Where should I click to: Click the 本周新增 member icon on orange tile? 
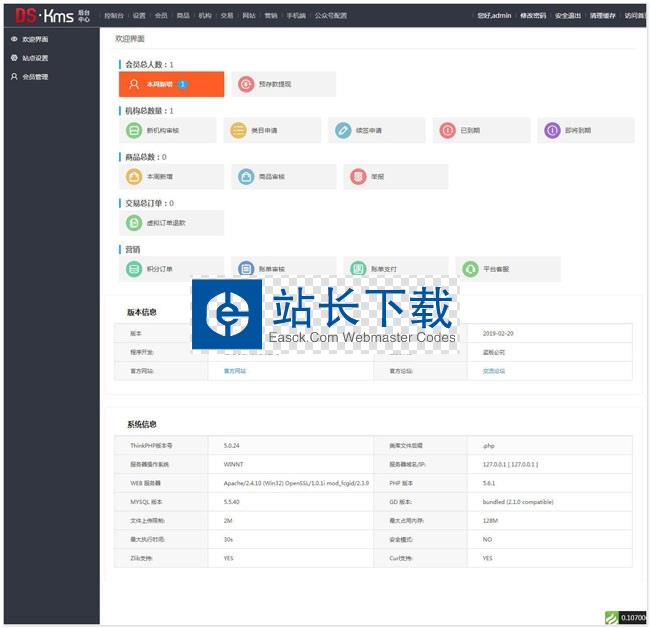[134, 85]
